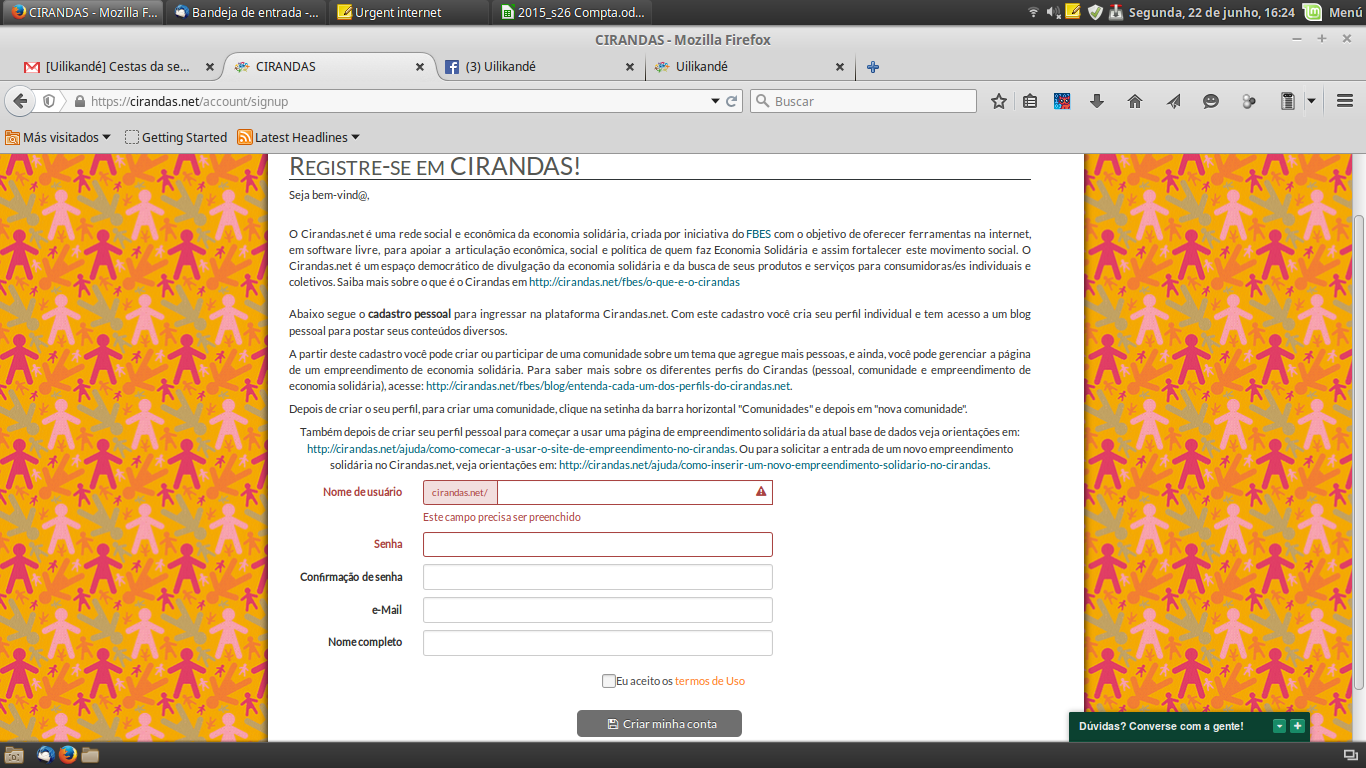The image size is (1366, 768).
Task: Accept the termos de Uso checkbox
Action: pyautogui.click(x=609, y=681)
